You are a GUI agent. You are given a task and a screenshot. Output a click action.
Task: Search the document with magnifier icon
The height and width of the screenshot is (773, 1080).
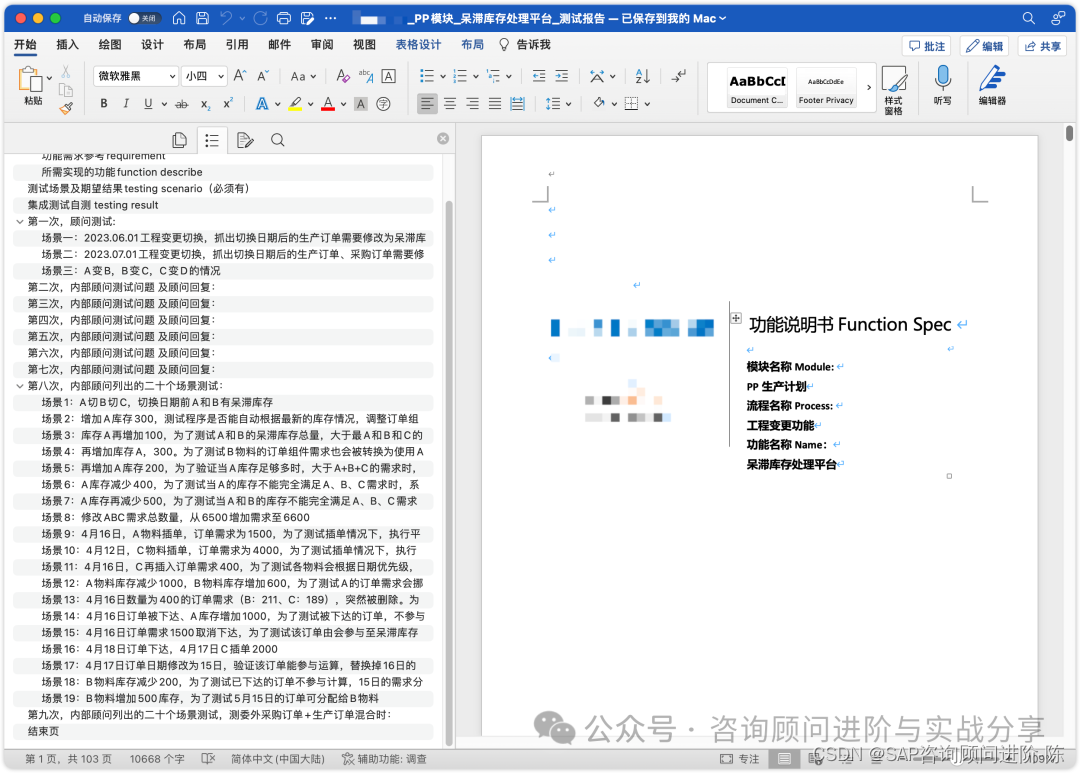[x=1028, y=19]
